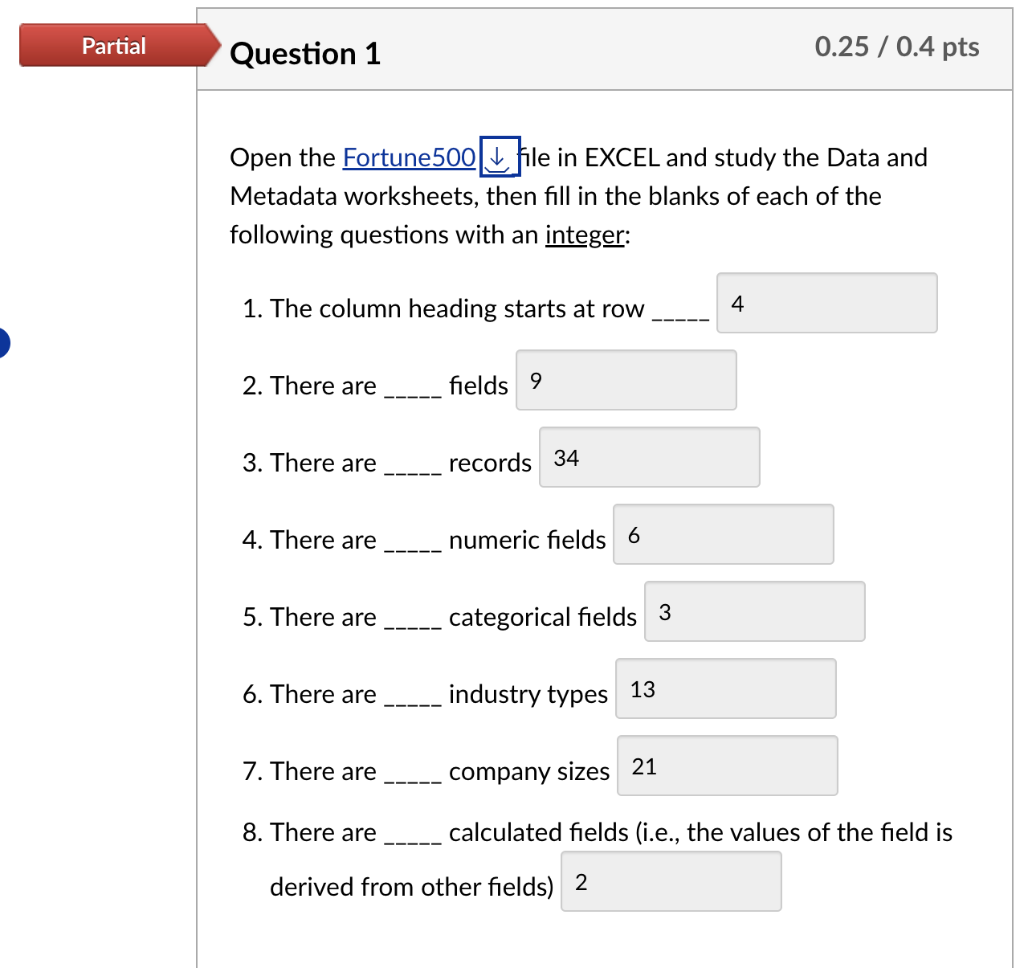The height and width of the screenshot is (968, 1024).
Task: Click the answer box containing 4
Action: pos(826,303)
